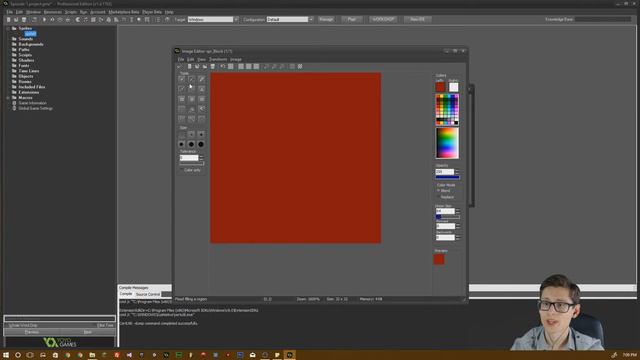Select the Eraser tool
640x360 pixels.
click(x=201, y=79)
